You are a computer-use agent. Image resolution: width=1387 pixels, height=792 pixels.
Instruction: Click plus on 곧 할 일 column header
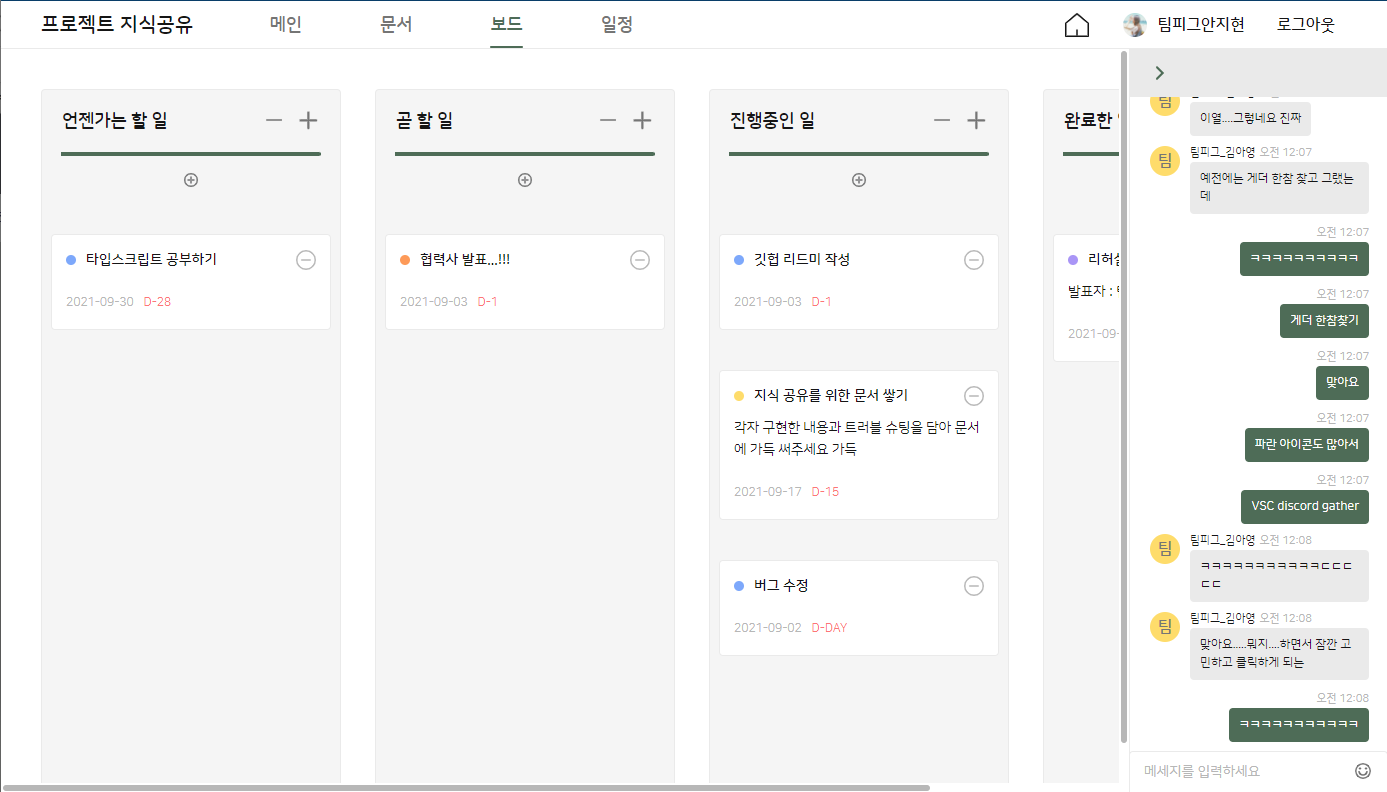pyautogui.click(x=642, y=121)
